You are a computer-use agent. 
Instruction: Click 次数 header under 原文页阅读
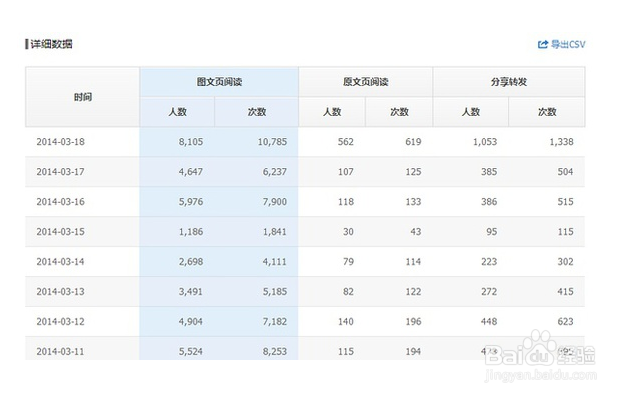click(x=399, y=112)
